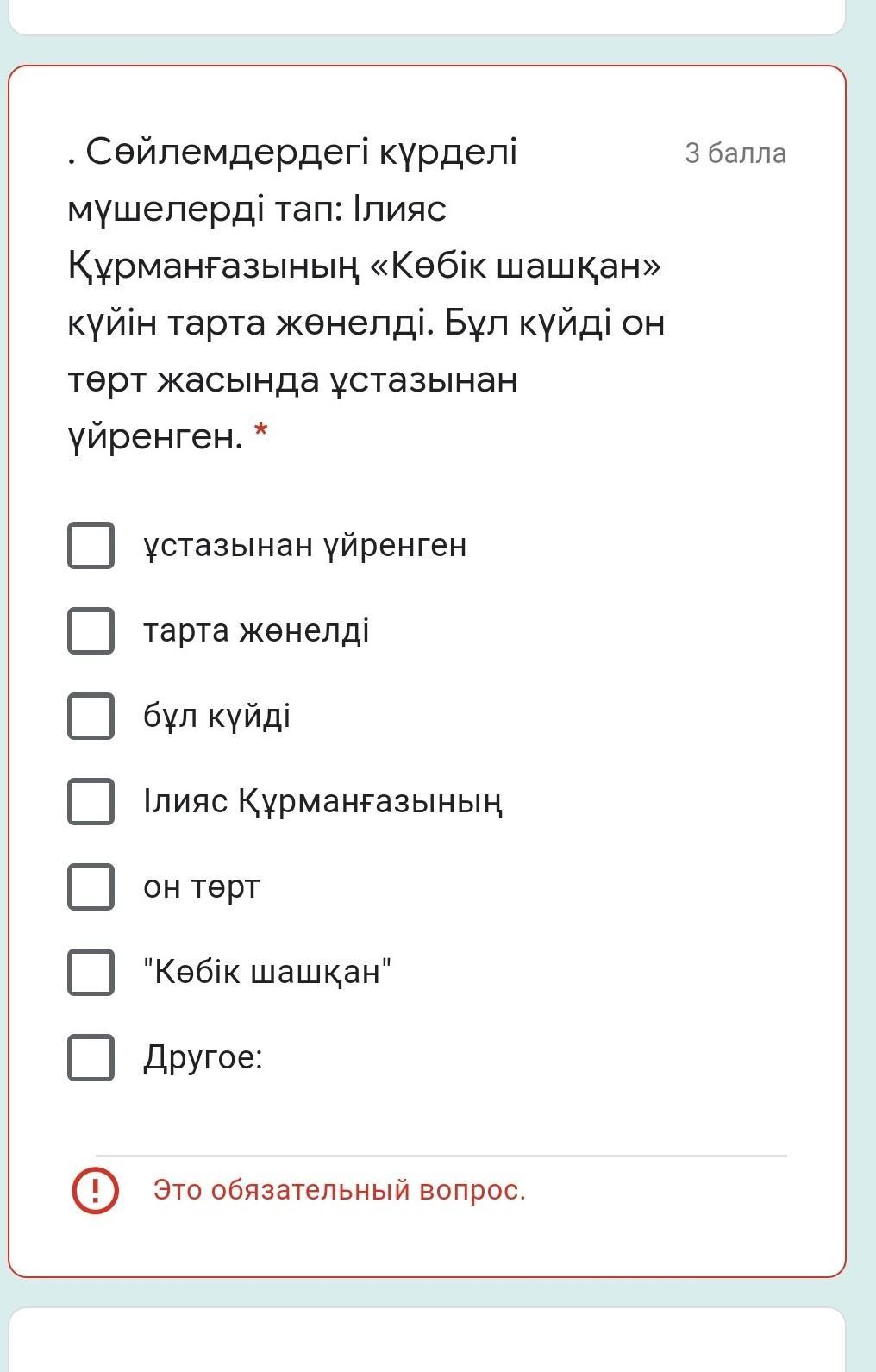Toggle the 'он төрт' checkbox
The width and height of the screenshot is (876, 1372).
(x=91, y=886)
